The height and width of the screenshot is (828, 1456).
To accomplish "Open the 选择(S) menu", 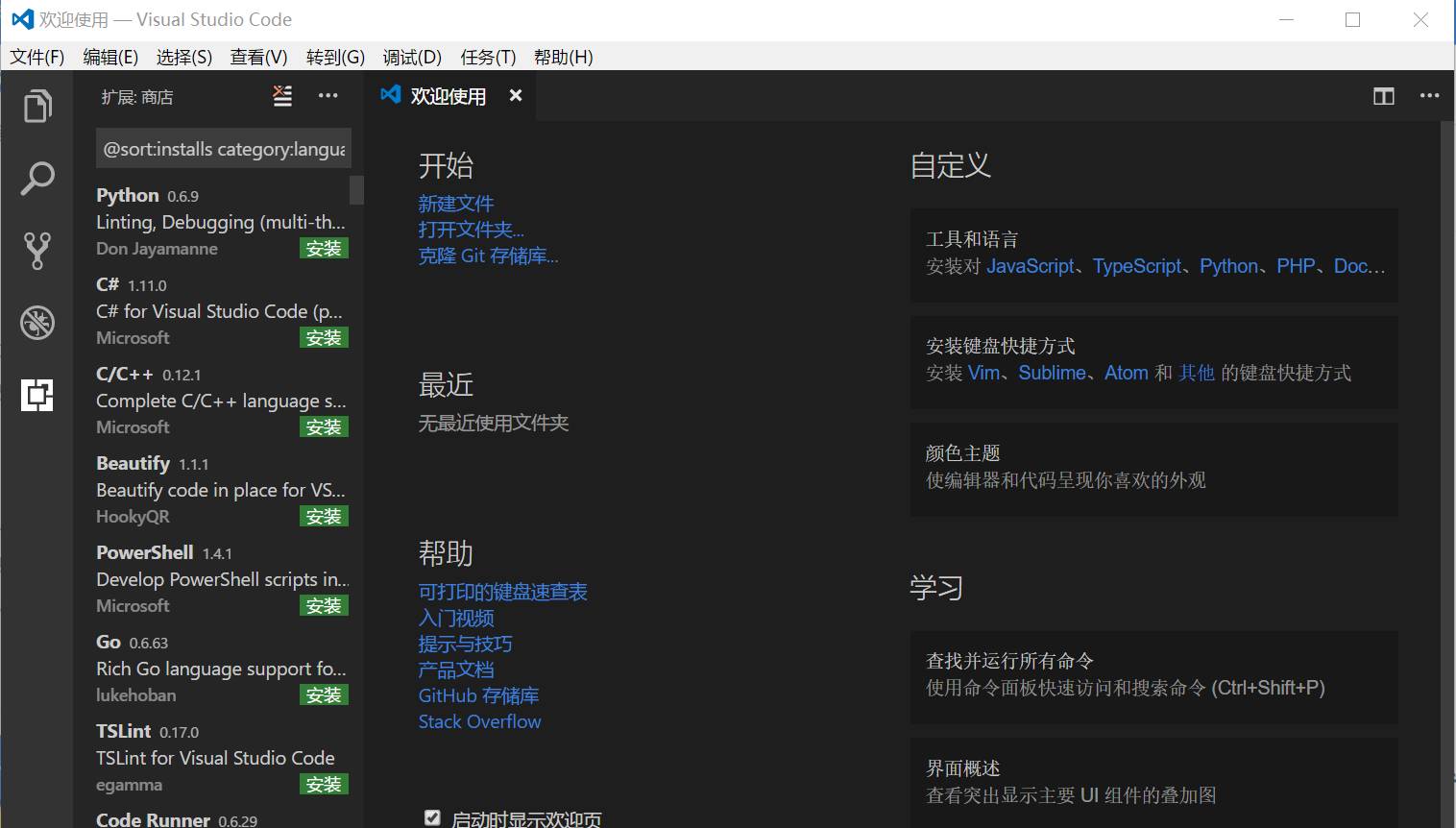I will click(184, 57).
